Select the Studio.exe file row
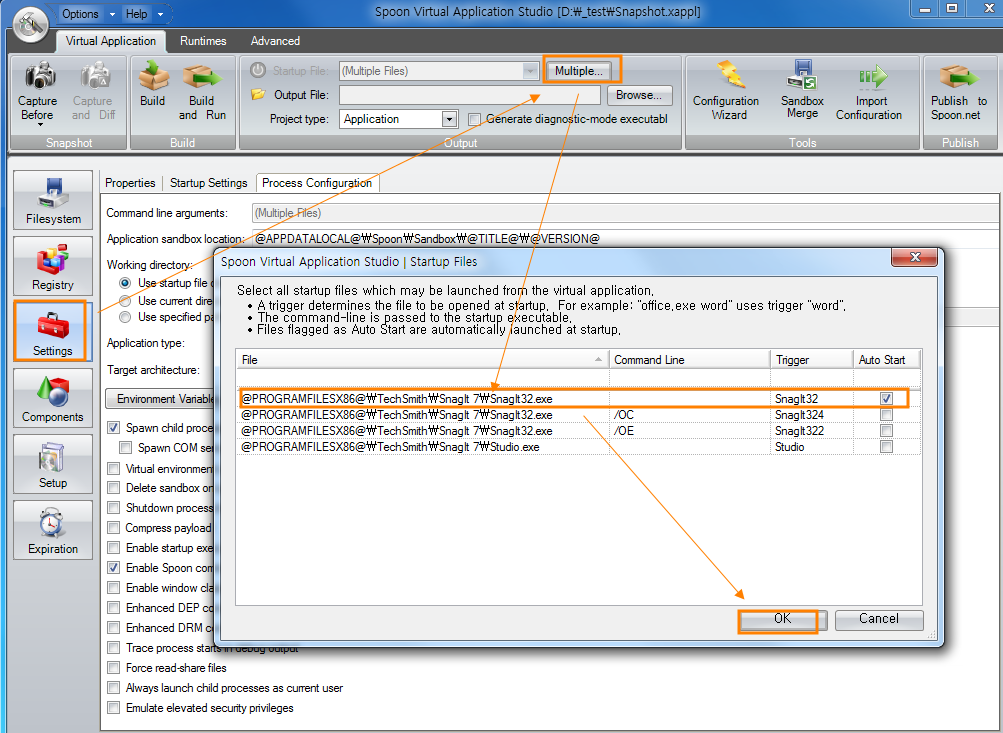Viewport: 1003px width, 733px height. pos(578,446)
